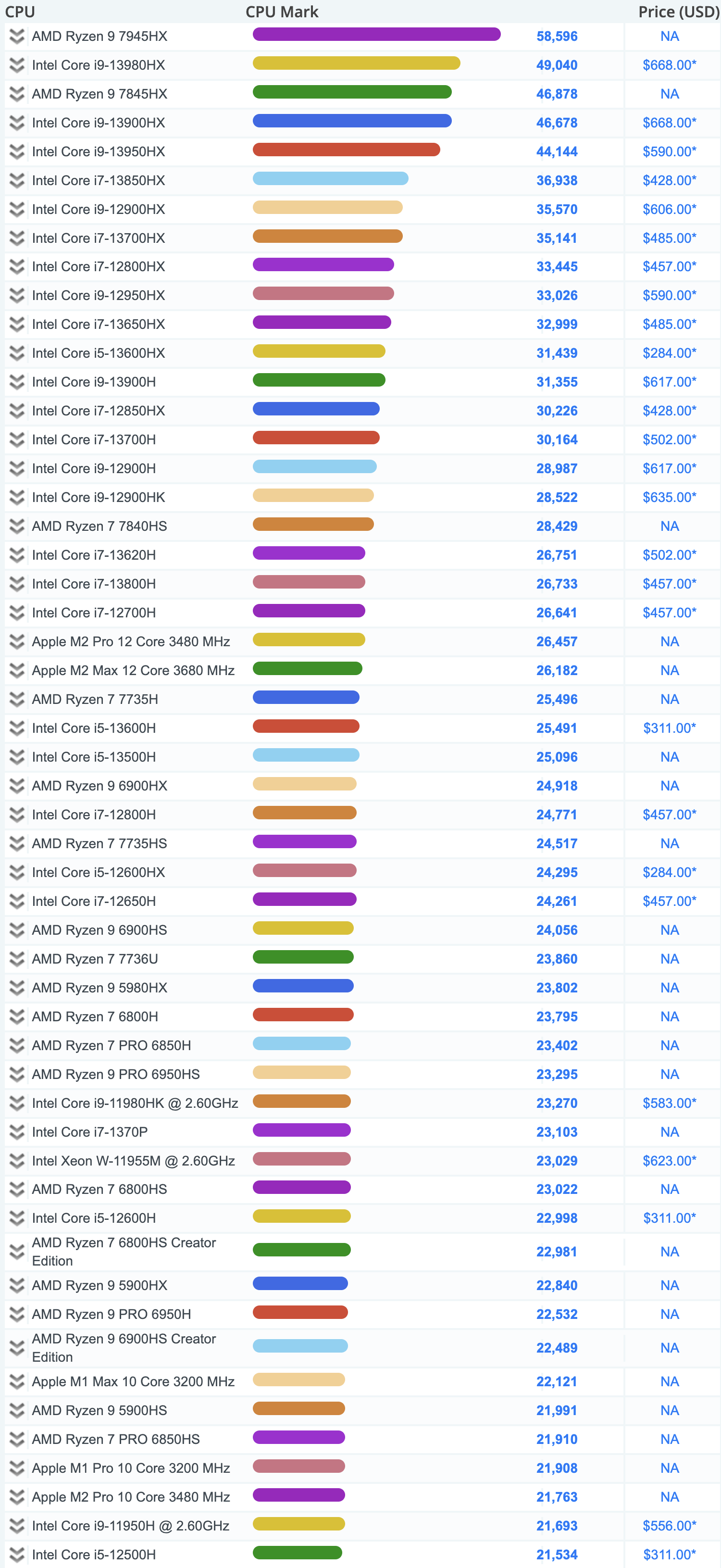Image resolution: width=721 pixels, height=1568 pixels.
Task: Click the $668.00* price for i9-13980HX
Action: pyautogui.click(x=669, y=65)
